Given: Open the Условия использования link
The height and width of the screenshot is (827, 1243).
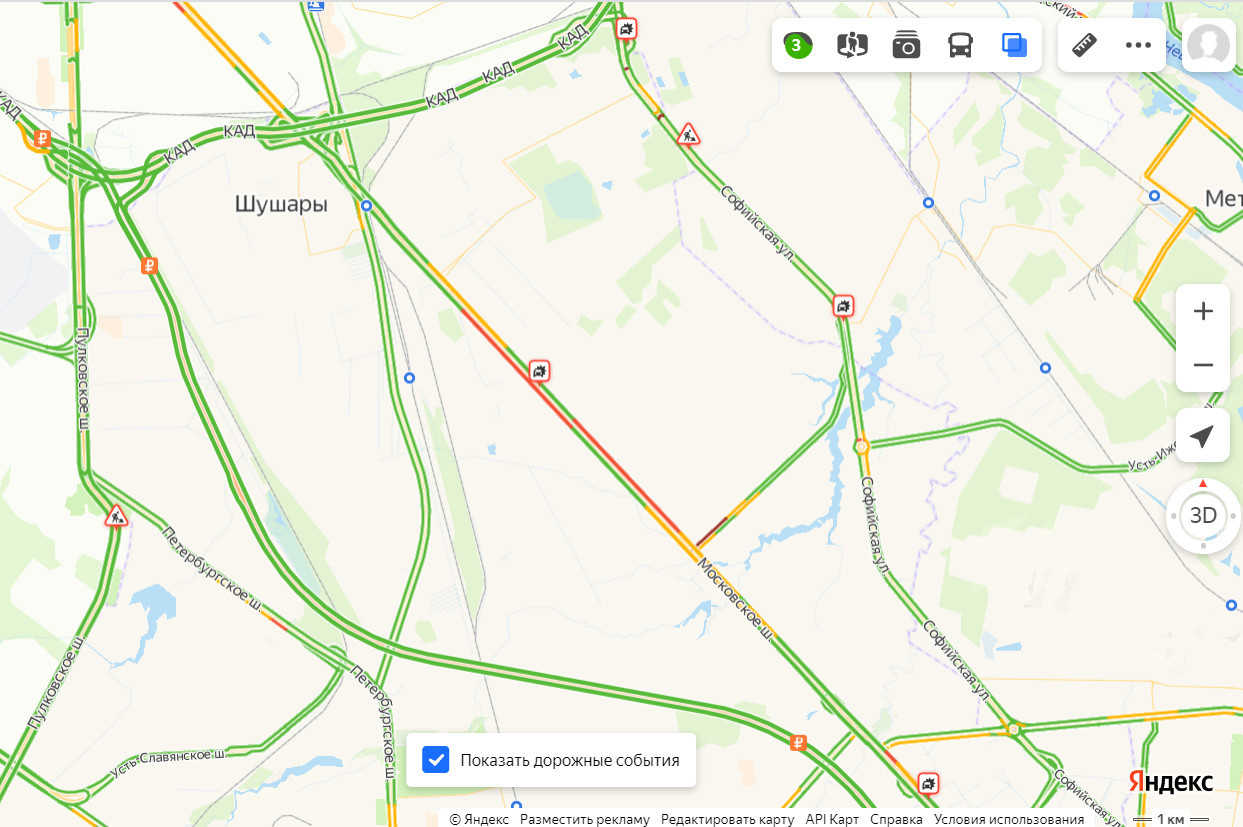Looking at the screenshot, I should pos(1009,819).
